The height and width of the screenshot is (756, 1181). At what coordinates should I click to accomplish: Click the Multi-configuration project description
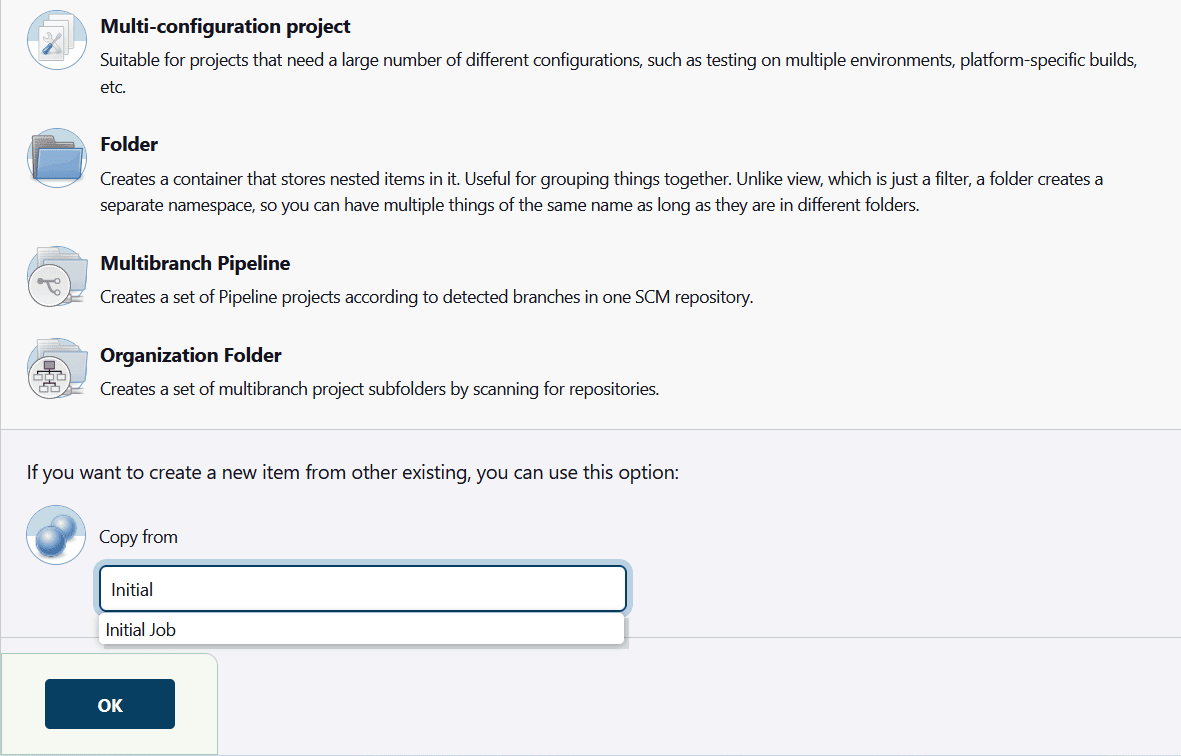(618, 73)
